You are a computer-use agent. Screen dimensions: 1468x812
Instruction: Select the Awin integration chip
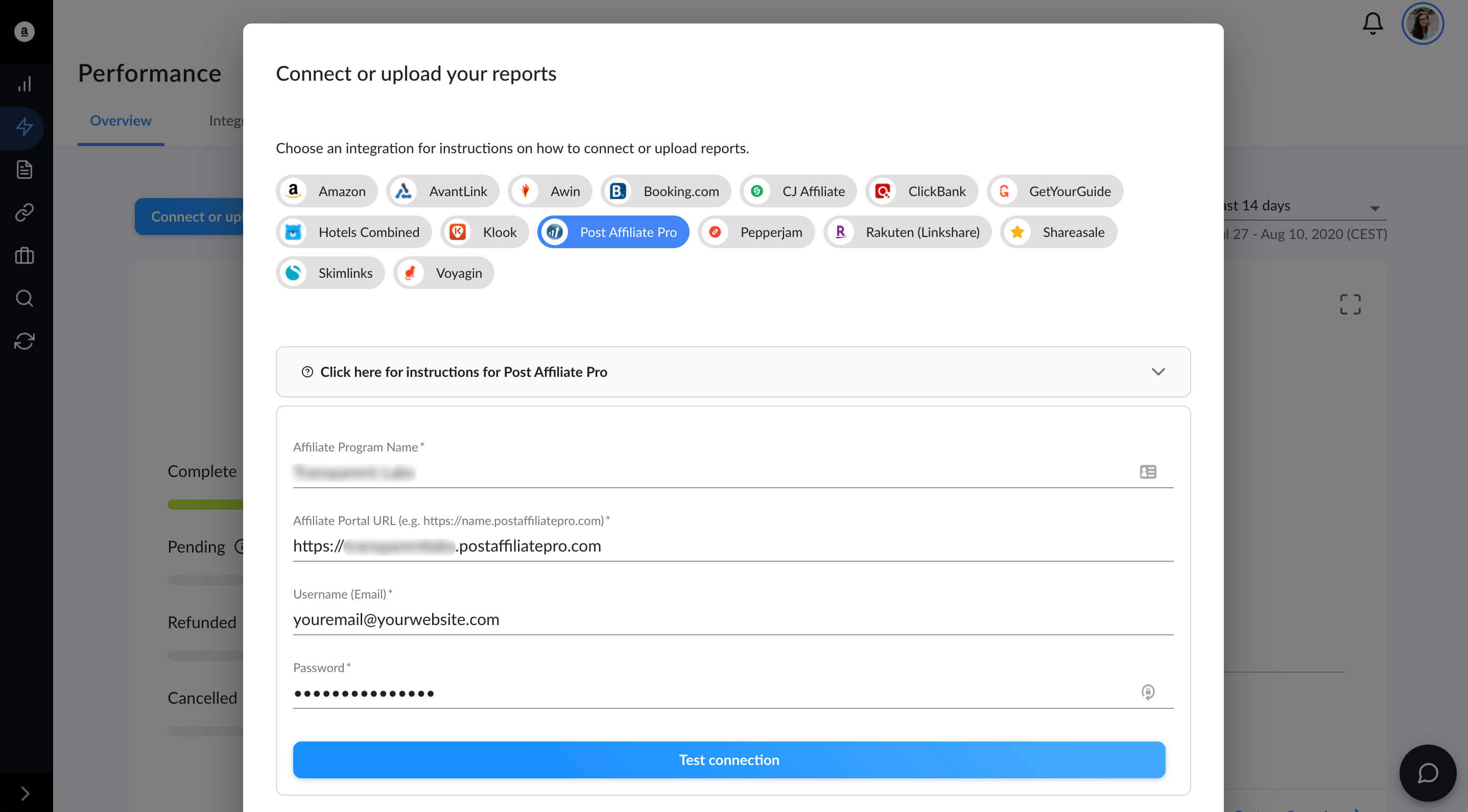click(x=550, y=191)
